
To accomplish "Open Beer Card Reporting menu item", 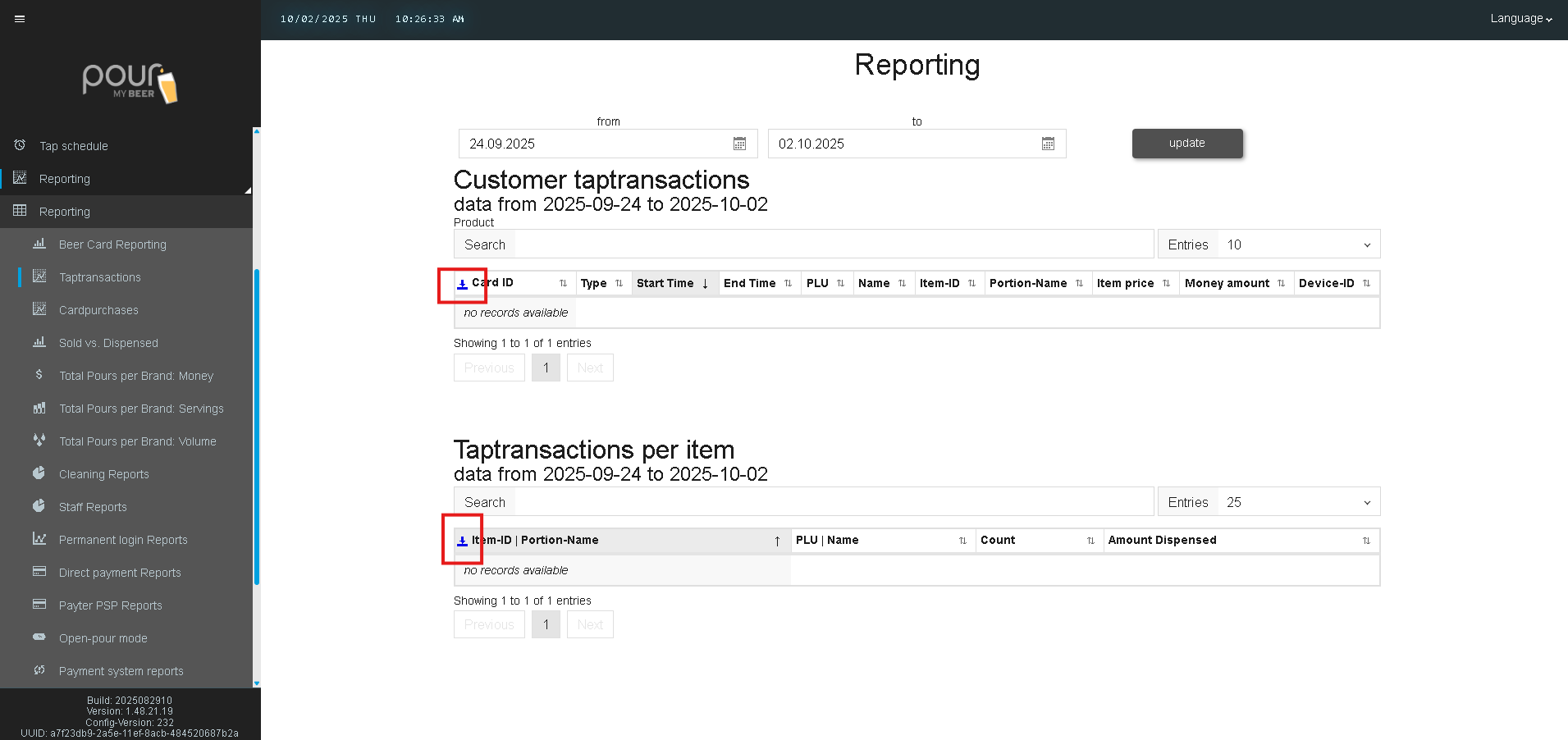I will click(112, 244).
